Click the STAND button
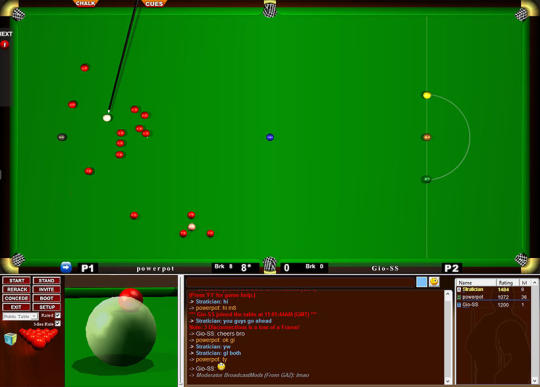540x387 pixels. point(47,280)
